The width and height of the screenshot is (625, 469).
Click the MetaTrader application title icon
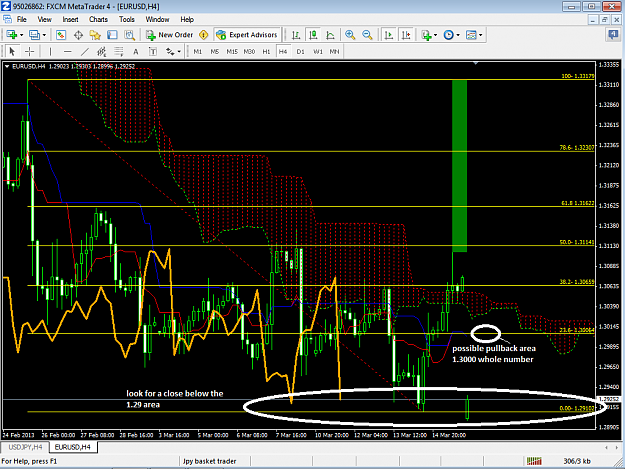(x=6, y=6)
